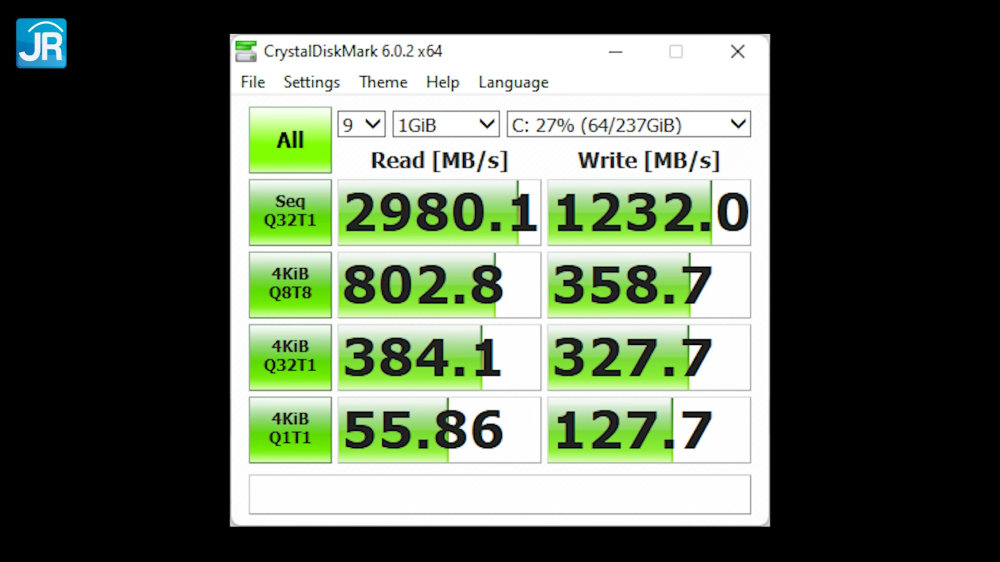Click the JR logo in the corner
The width and height of the screenshot is (1000, 562).
[41, 43]
